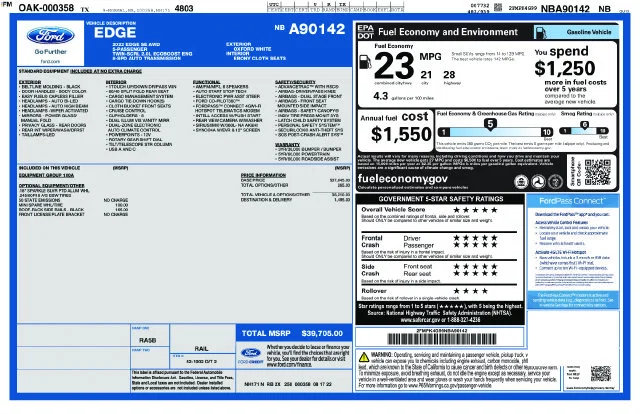Click the RASB ramp code box
640x414 pixels.
(x=147, y=340)
